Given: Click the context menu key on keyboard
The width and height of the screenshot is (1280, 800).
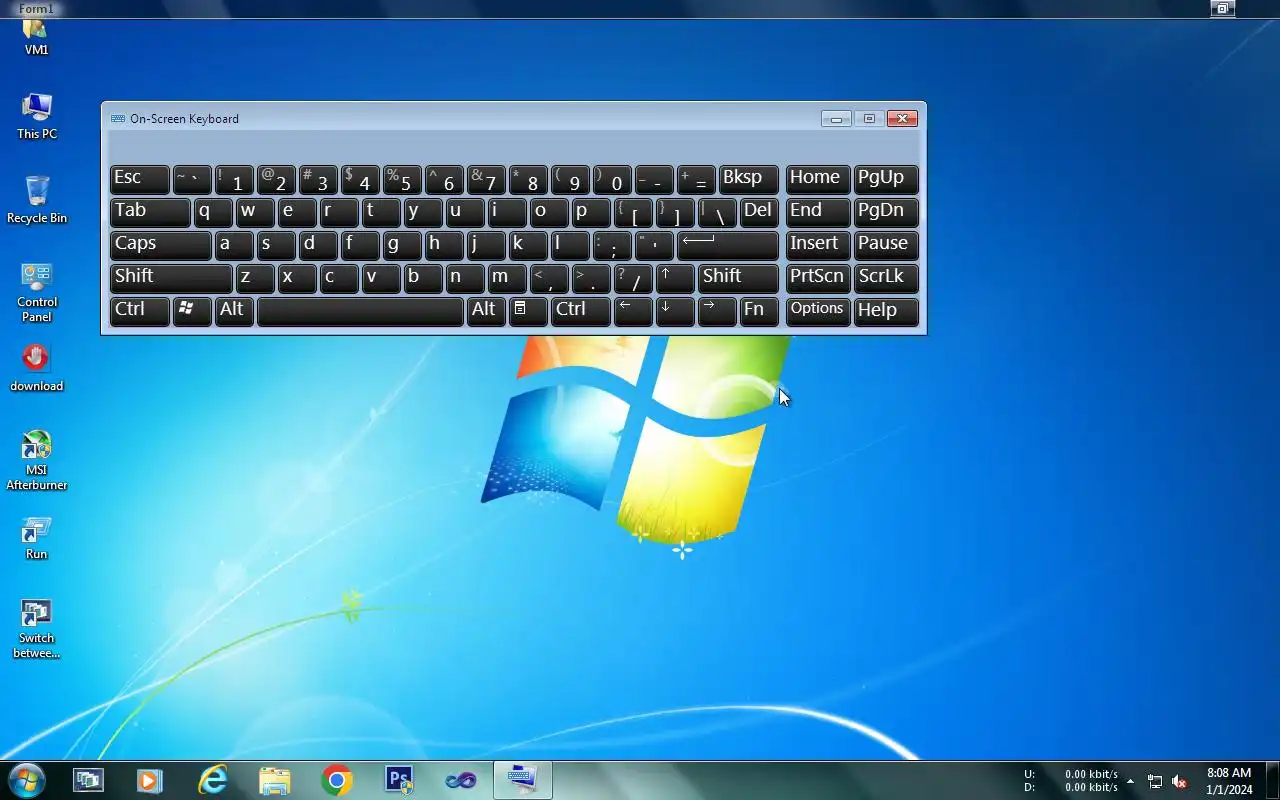Looking at the screenshot, I should coord(528,311).
